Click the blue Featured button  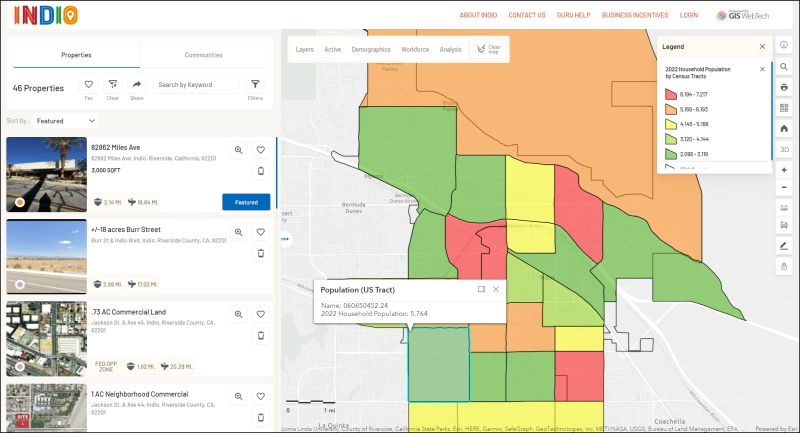[x=246, y=202]
